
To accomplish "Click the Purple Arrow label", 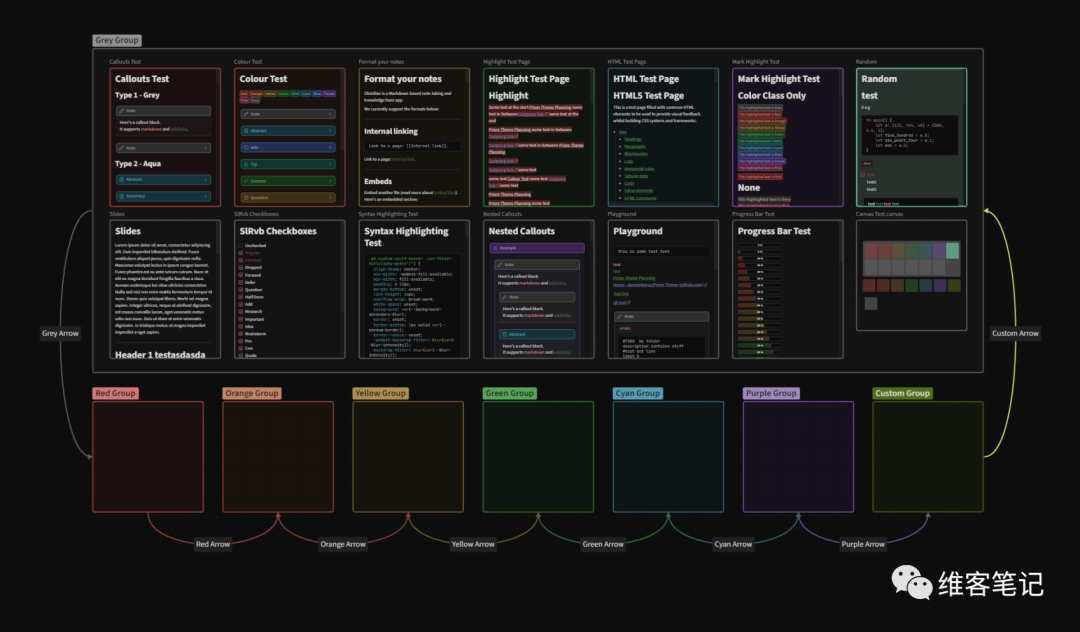I will coord(863,544).
